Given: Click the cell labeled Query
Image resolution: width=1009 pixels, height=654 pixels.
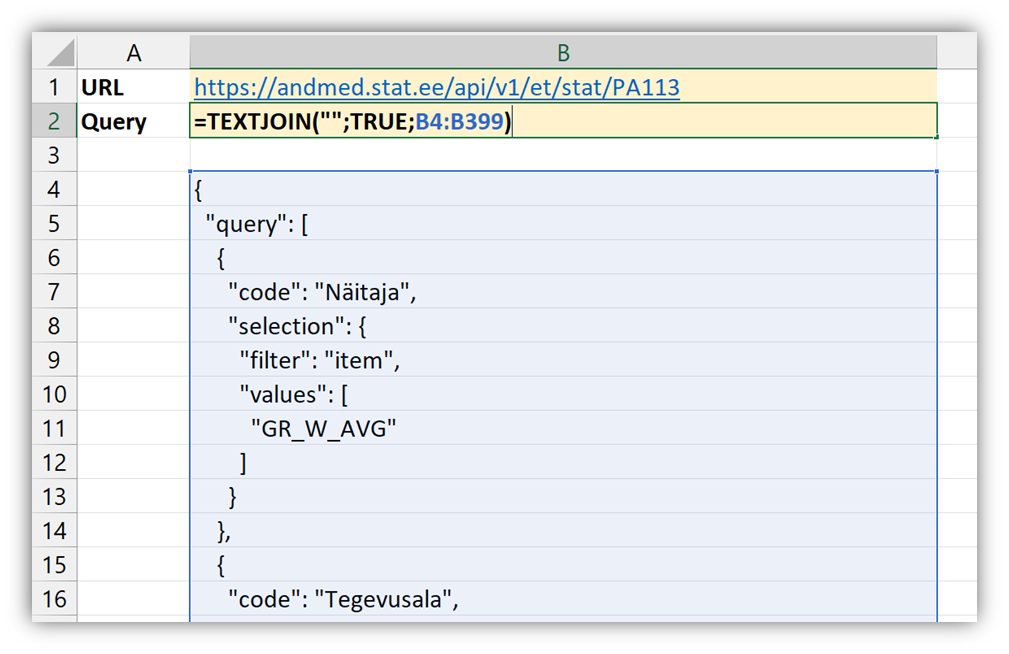Looking at the screenshot, I should pos(133,121).
